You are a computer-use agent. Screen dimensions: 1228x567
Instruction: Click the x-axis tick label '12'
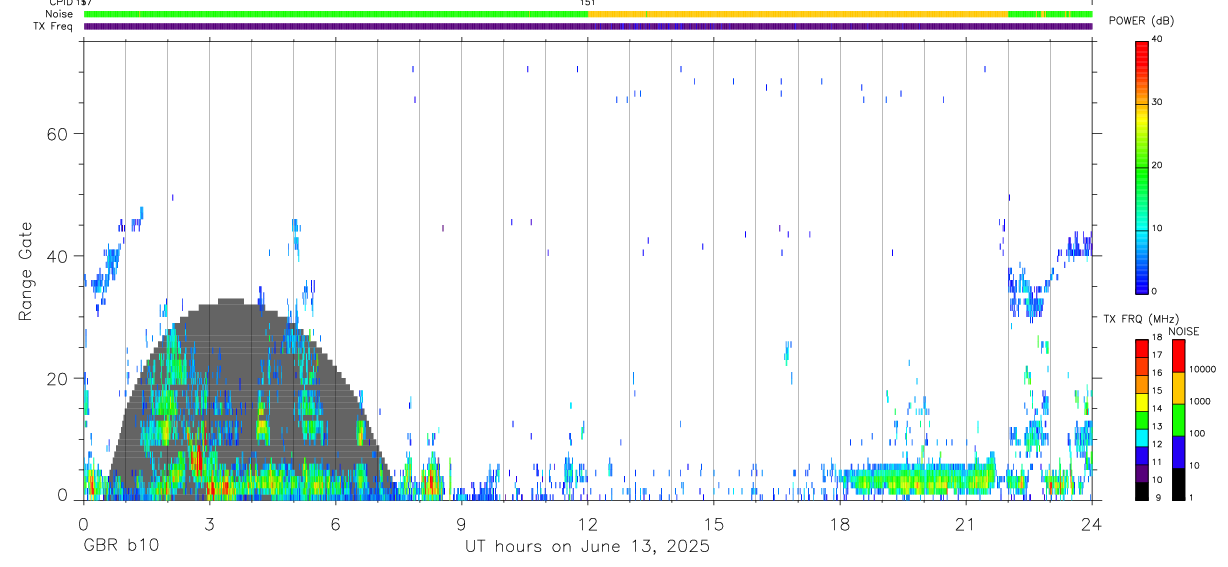[587, 523]
